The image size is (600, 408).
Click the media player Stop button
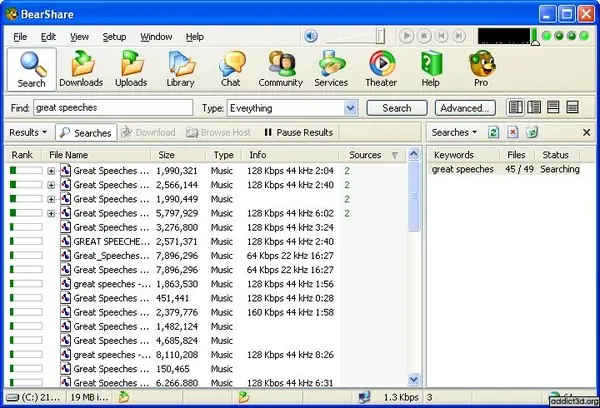tap(424, 36)
